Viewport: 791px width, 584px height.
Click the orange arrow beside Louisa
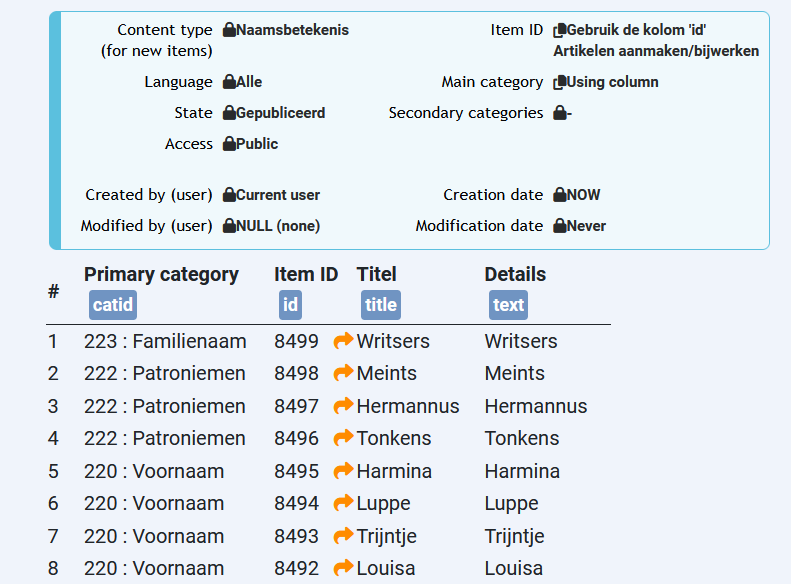[x=343, y=568]
